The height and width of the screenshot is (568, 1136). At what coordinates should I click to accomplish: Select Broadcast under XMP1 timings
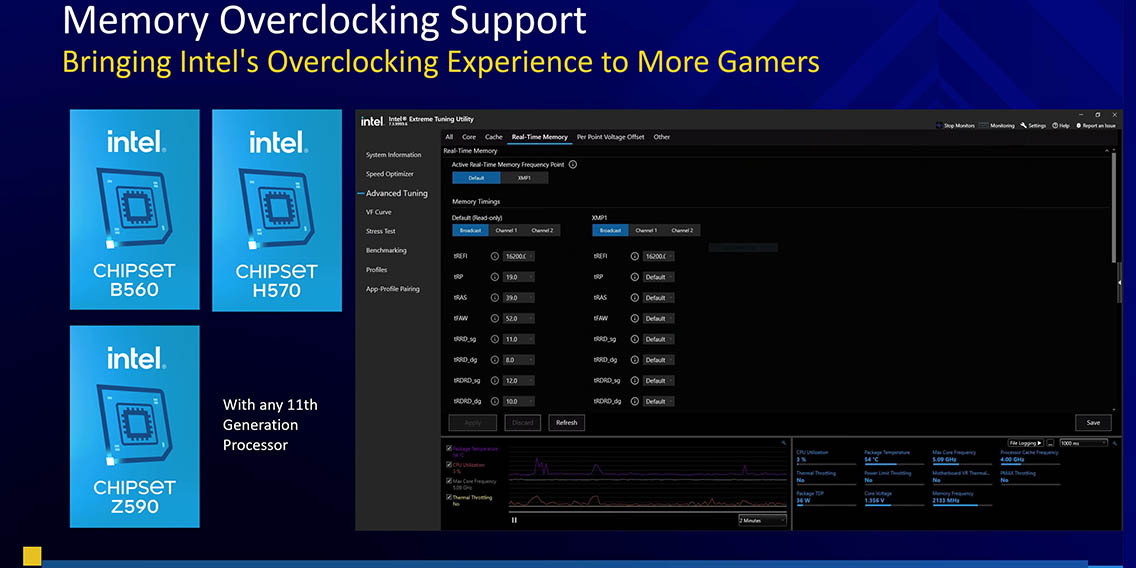(x=611, y=230)
